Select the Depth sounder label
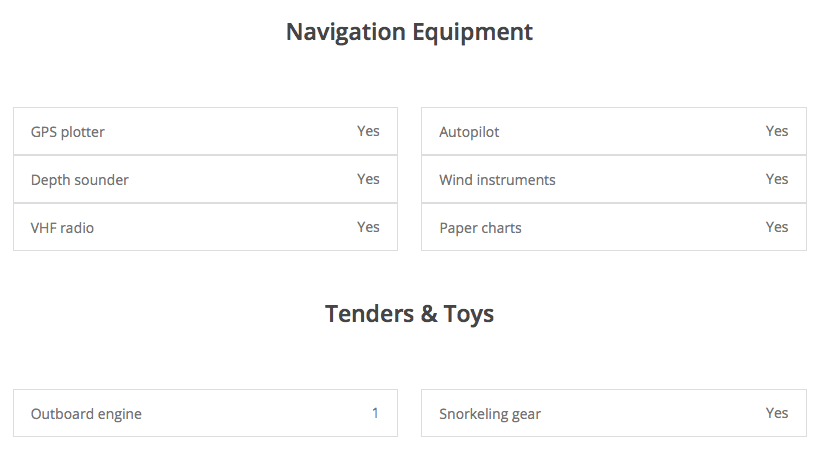 pos(79,180)
